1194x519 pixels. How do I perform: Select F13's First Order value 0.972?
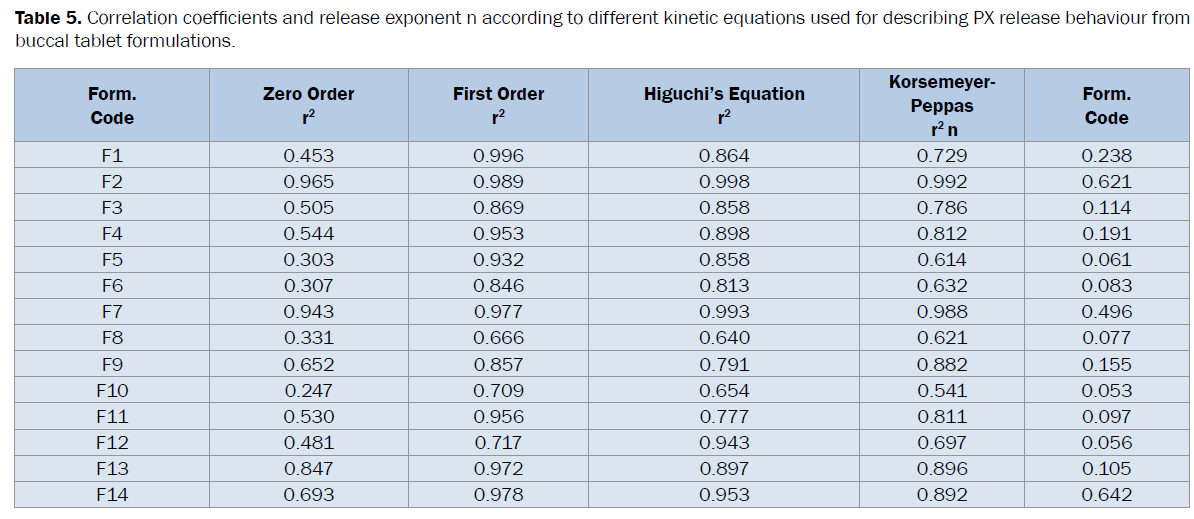(498, 468)
